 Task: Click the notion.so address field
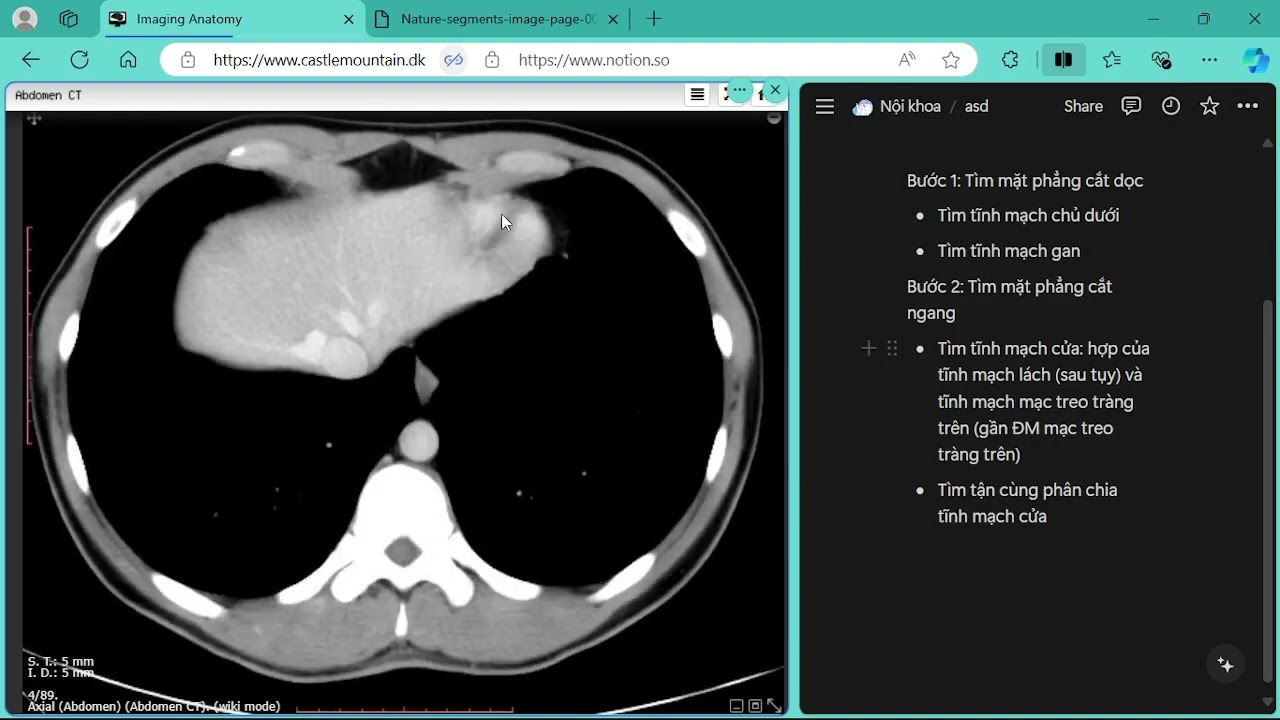coord(594,60)
